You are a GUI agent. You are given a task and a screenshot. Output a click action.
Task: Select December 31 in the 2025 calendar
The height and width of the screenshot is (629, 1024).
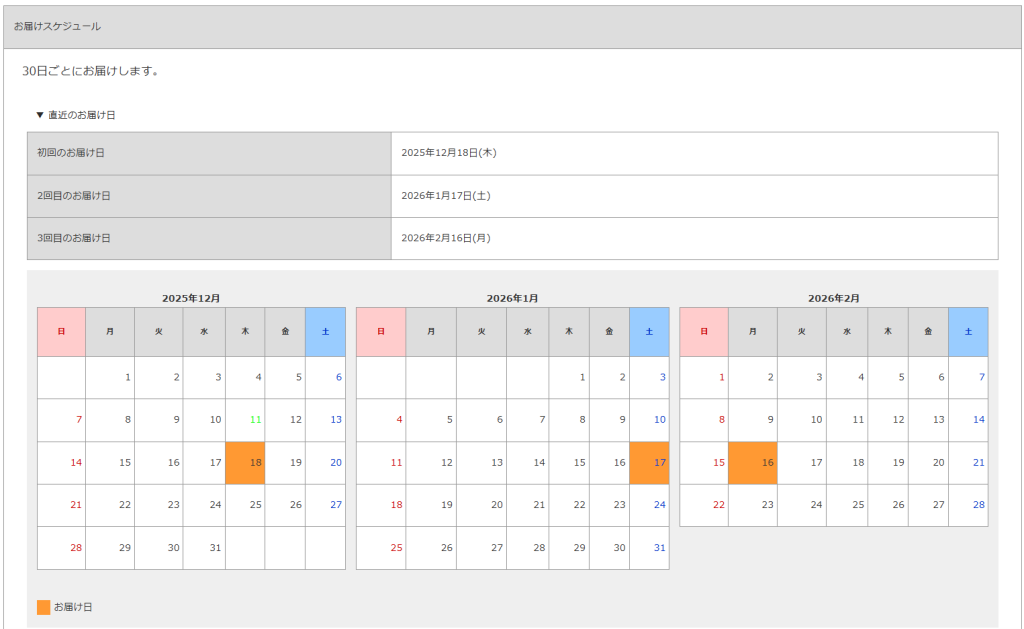215,548
